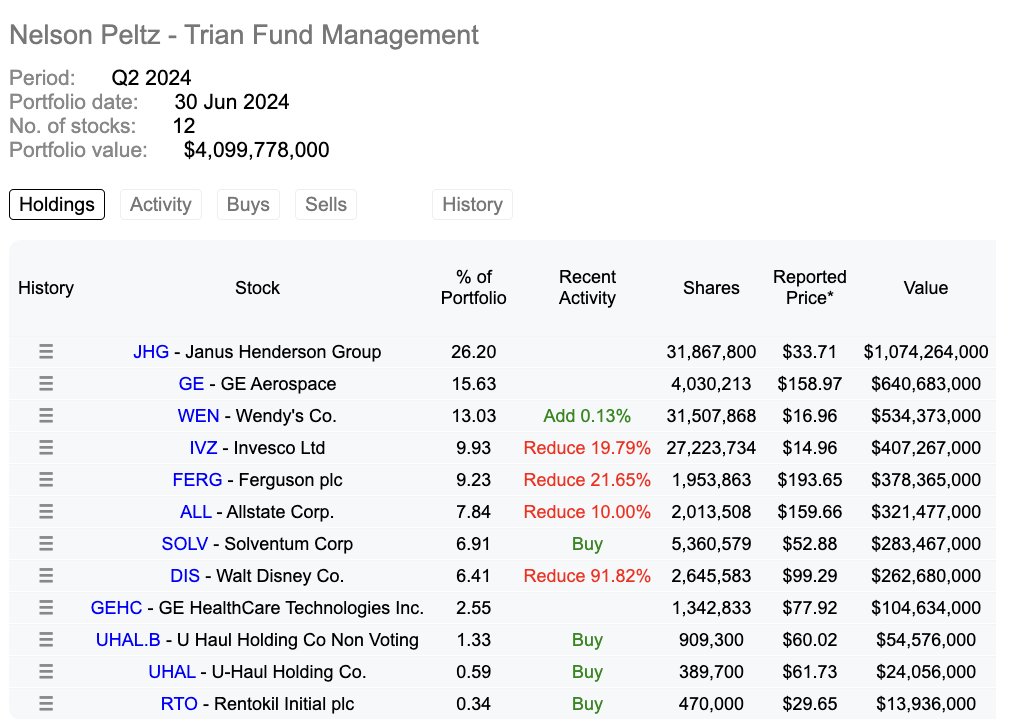Click the Reported Price column header
1010x726 pixels.
coord(810,287)
